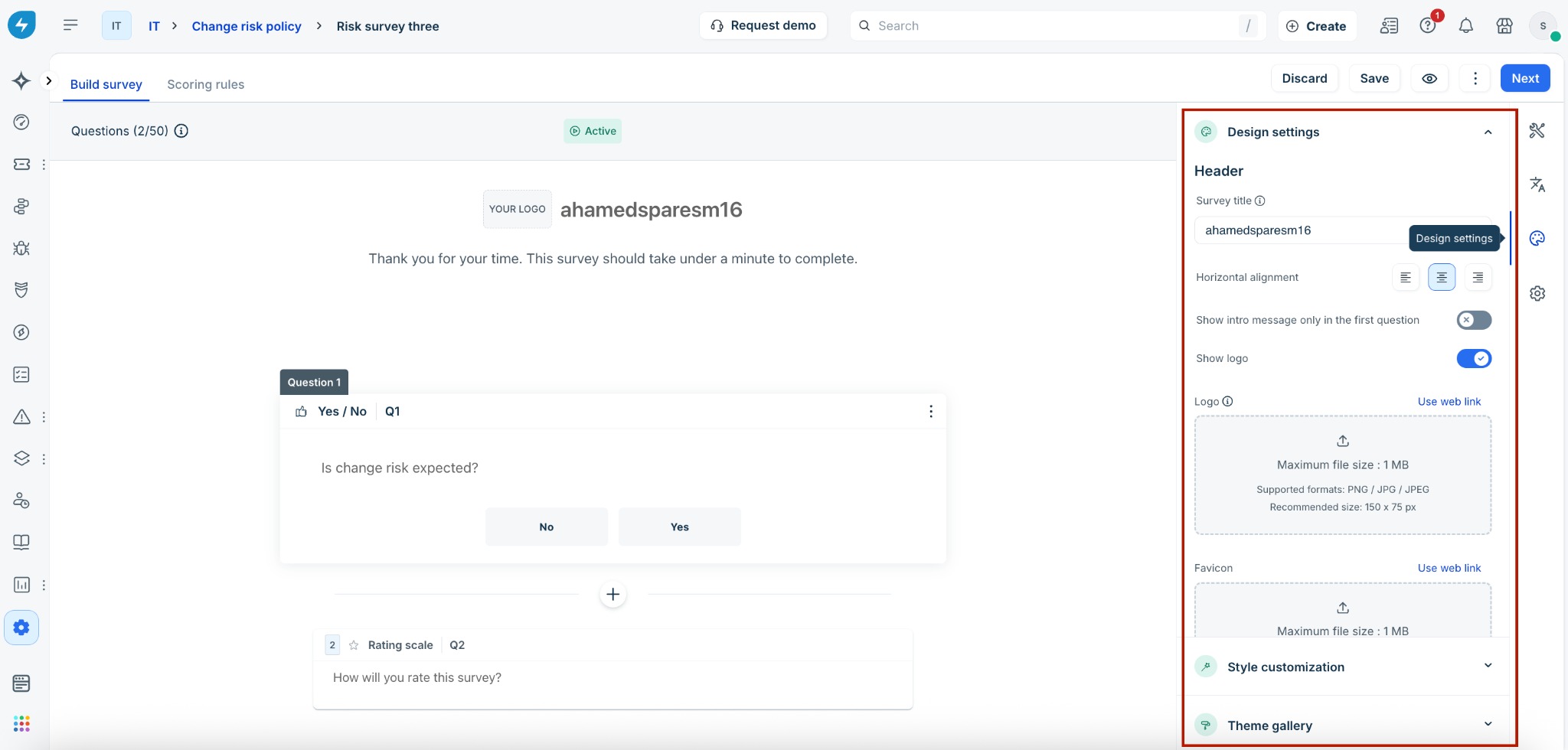Open the marketplace store icon
The height and width of the screenshot is (750, 1568).
click(1504, 26)
